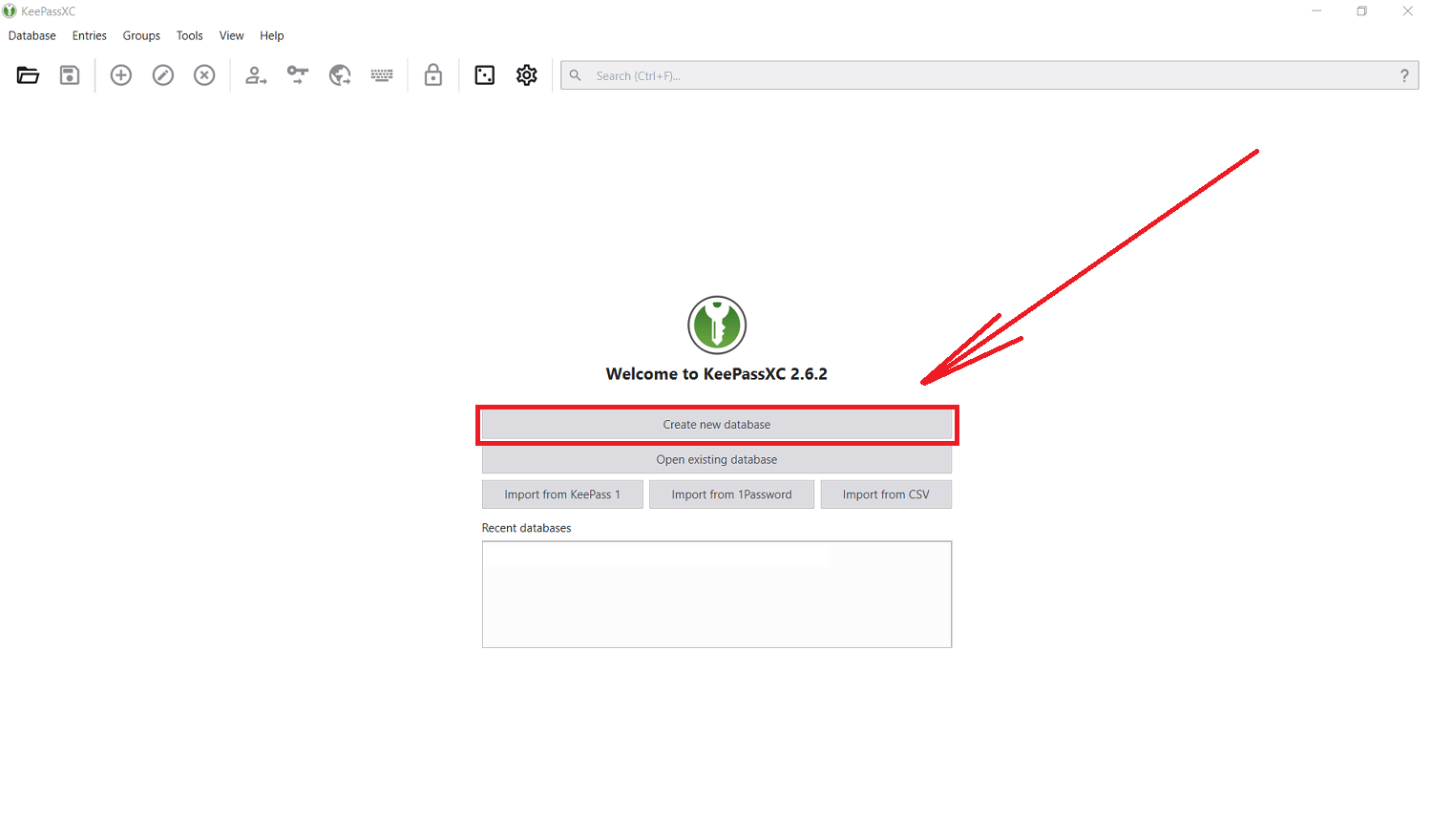
Task: Choose Import from CSV
Action: (886, 494)
